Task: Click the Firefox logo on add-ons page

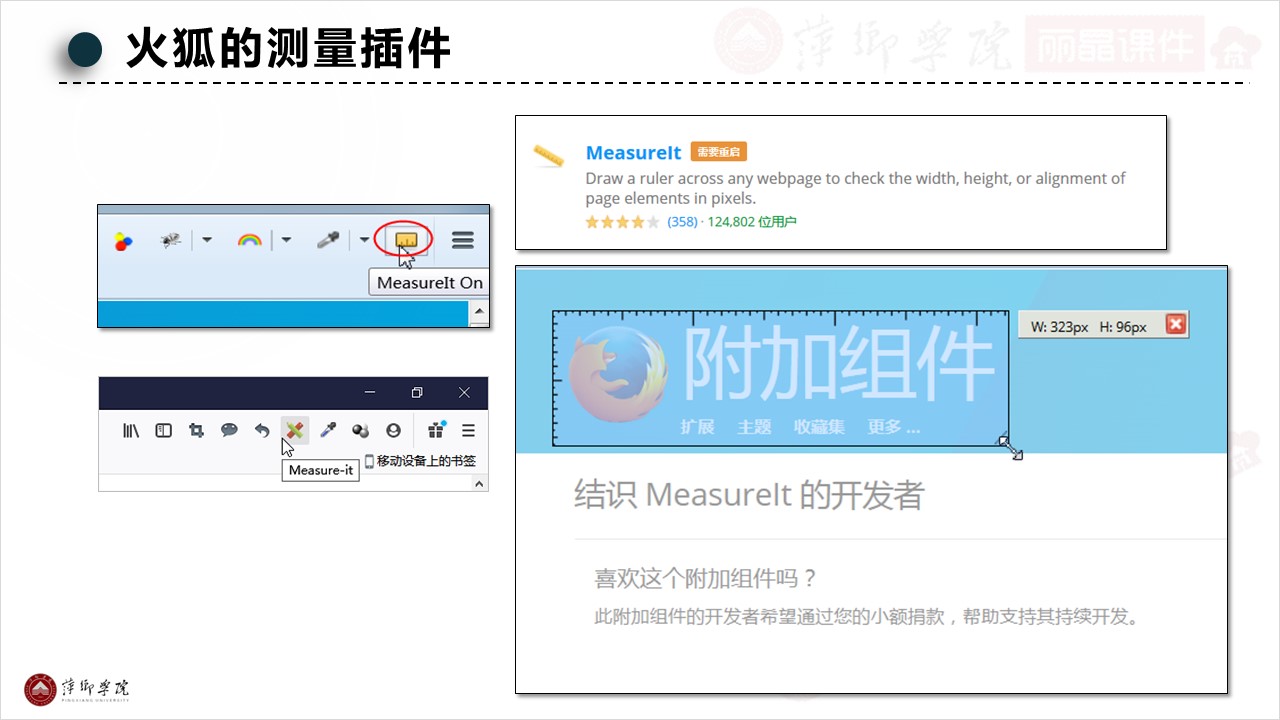Action: point(618,376)
